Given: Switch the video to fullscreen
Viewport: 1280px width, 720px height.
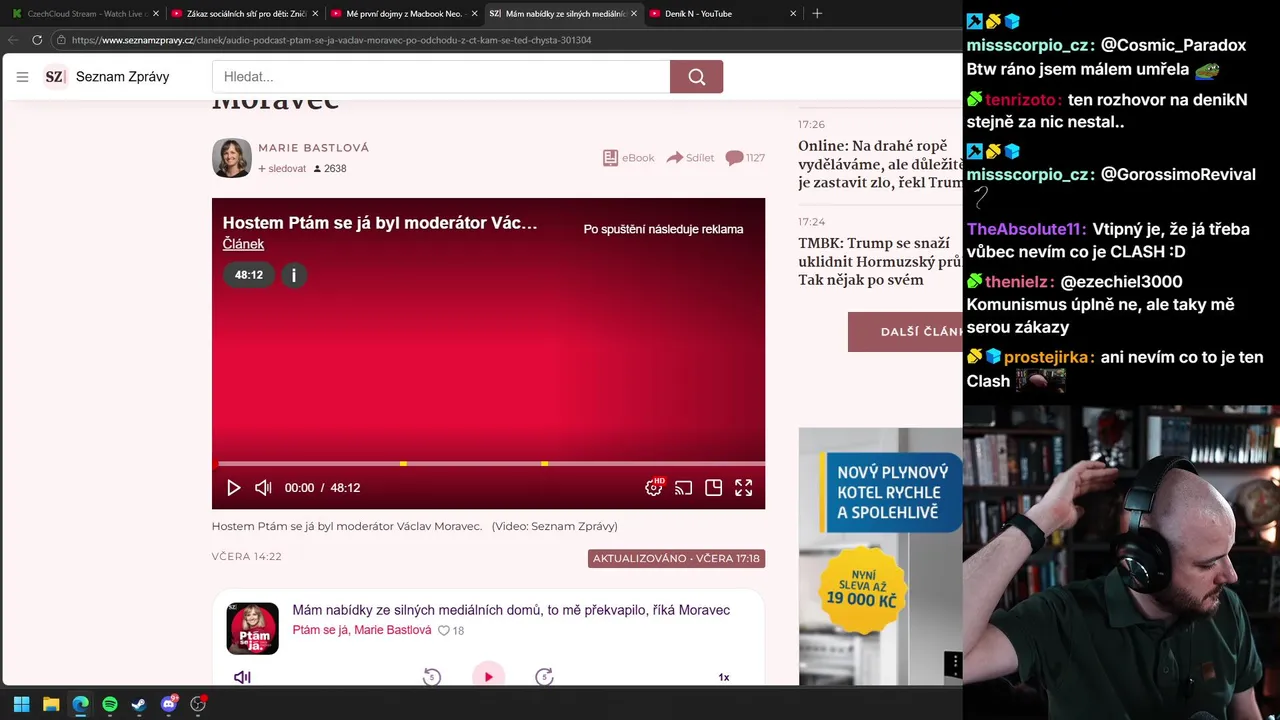Looking at the screenshot, I should [744, 488].
